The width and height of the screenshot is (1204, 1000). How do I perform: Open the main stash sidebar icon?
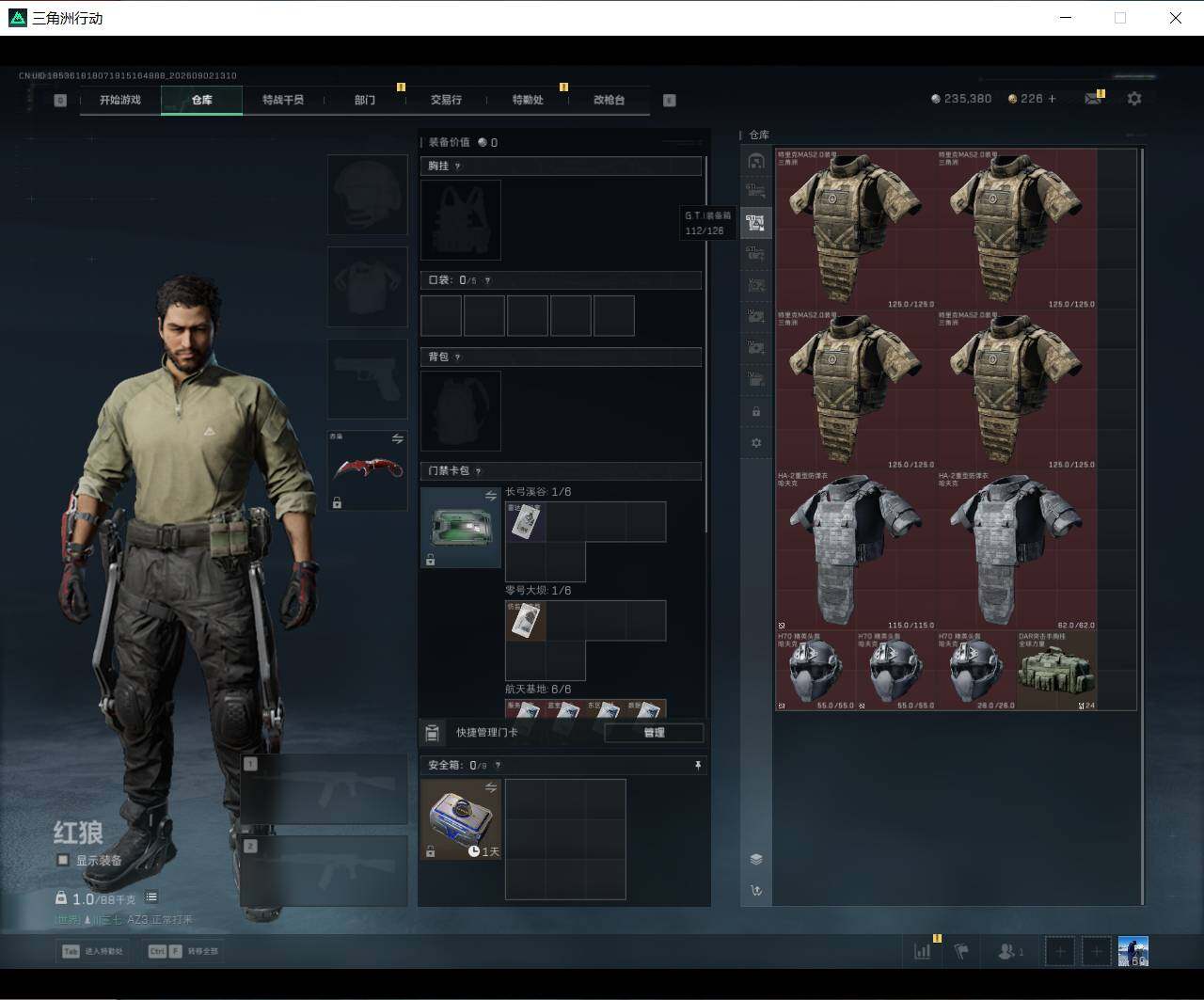(756, 161)
